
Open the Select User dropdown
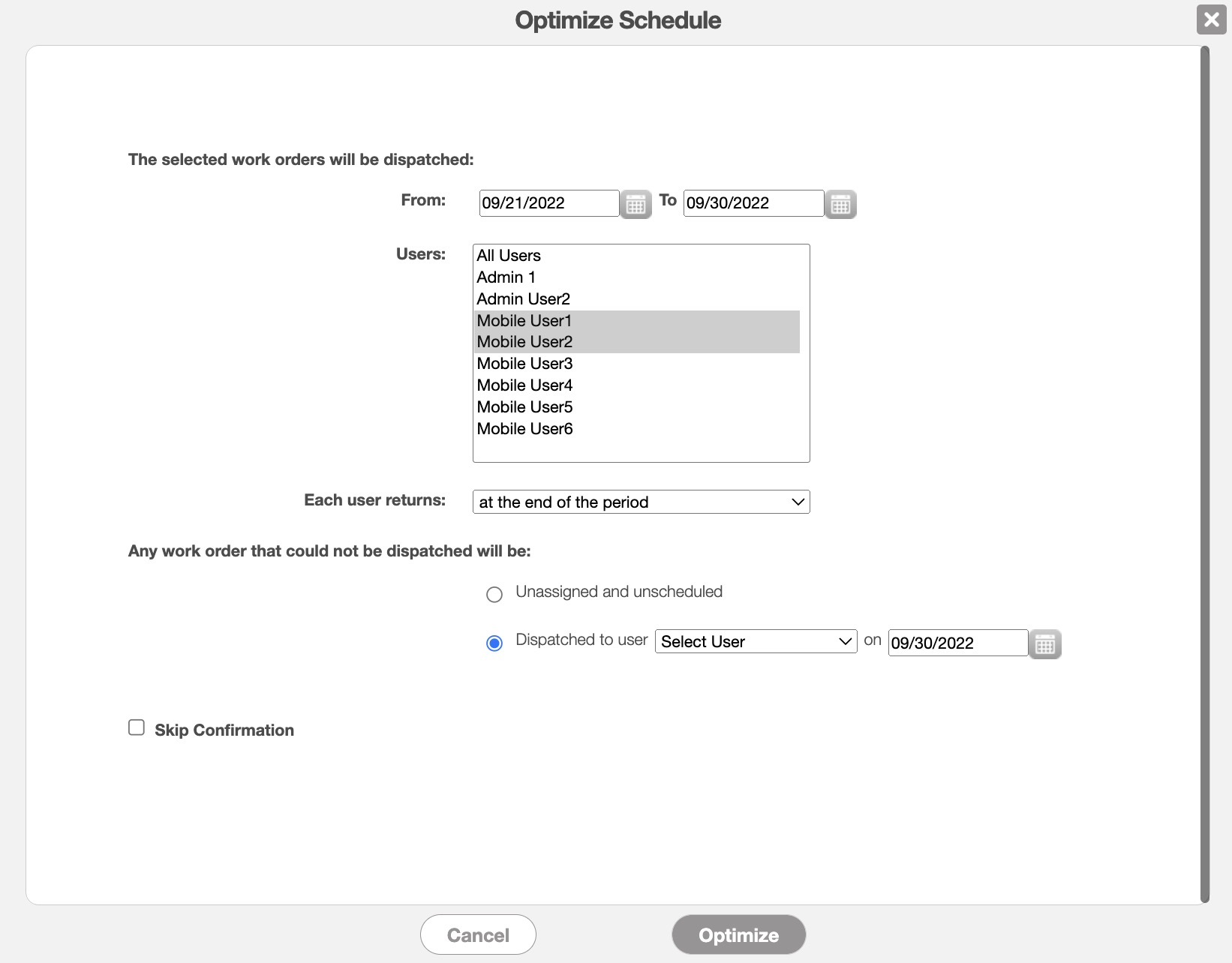click(x=756, y=641)
